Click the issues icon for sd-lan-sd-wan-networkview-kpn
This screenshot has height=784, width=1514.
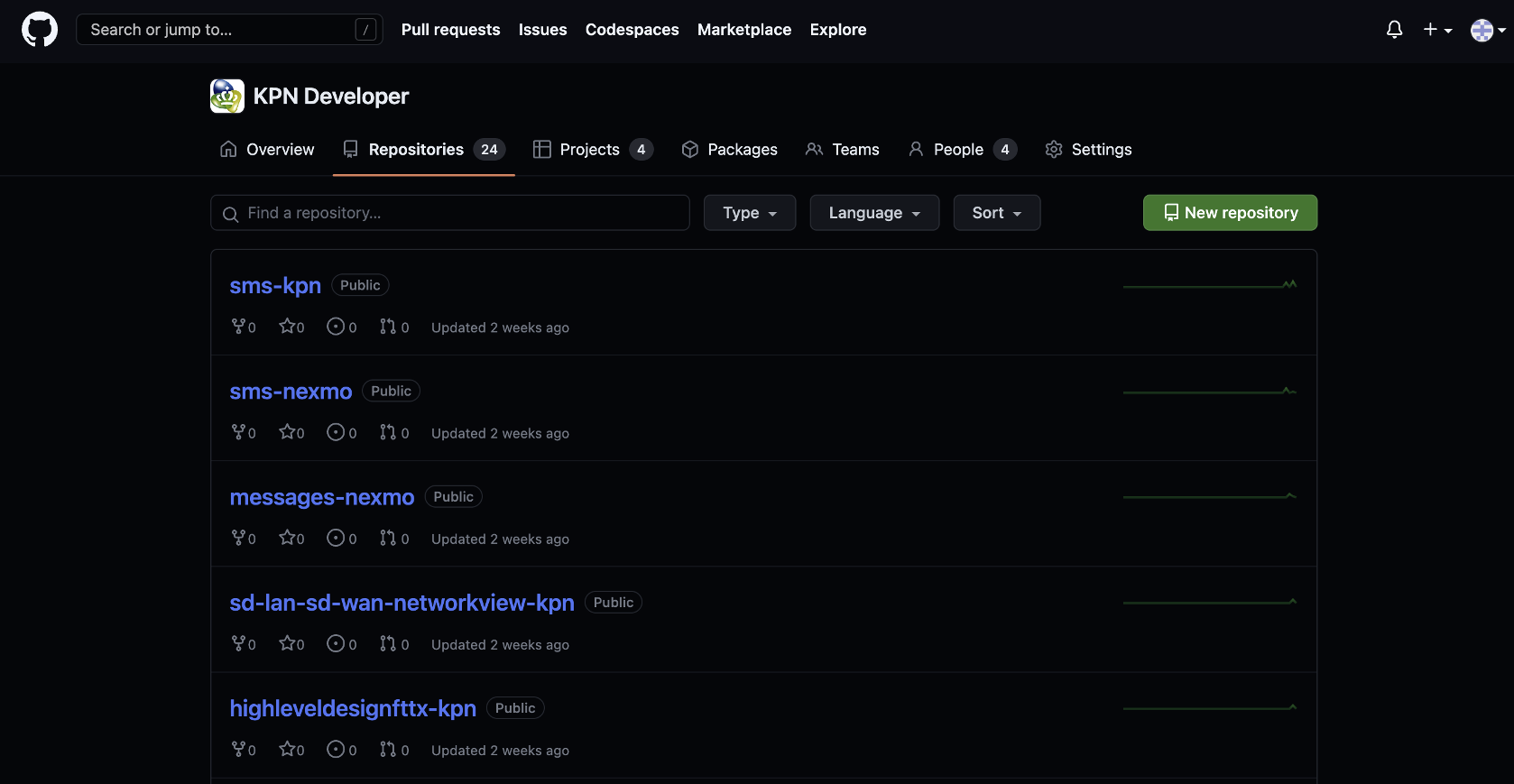tap(336, 643)
